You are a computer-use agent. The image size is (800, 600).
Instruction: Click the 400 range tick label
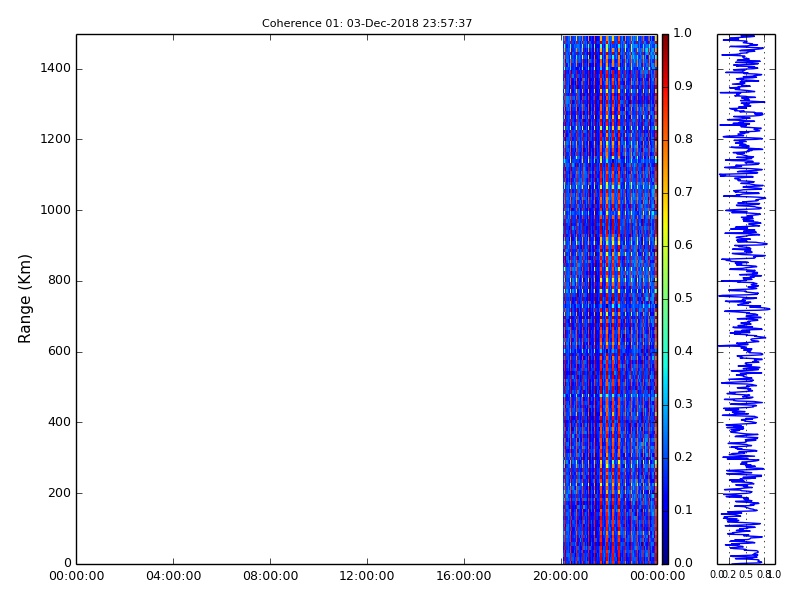click(59, 422)
